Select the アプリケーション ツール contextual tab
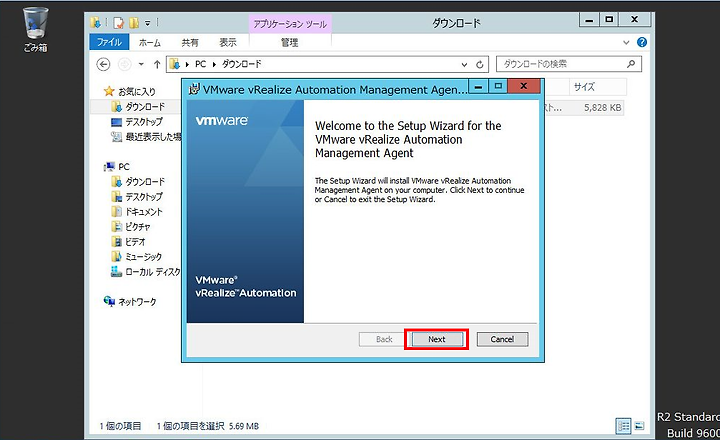Screen dimensions: 720x440 [290, 24]
